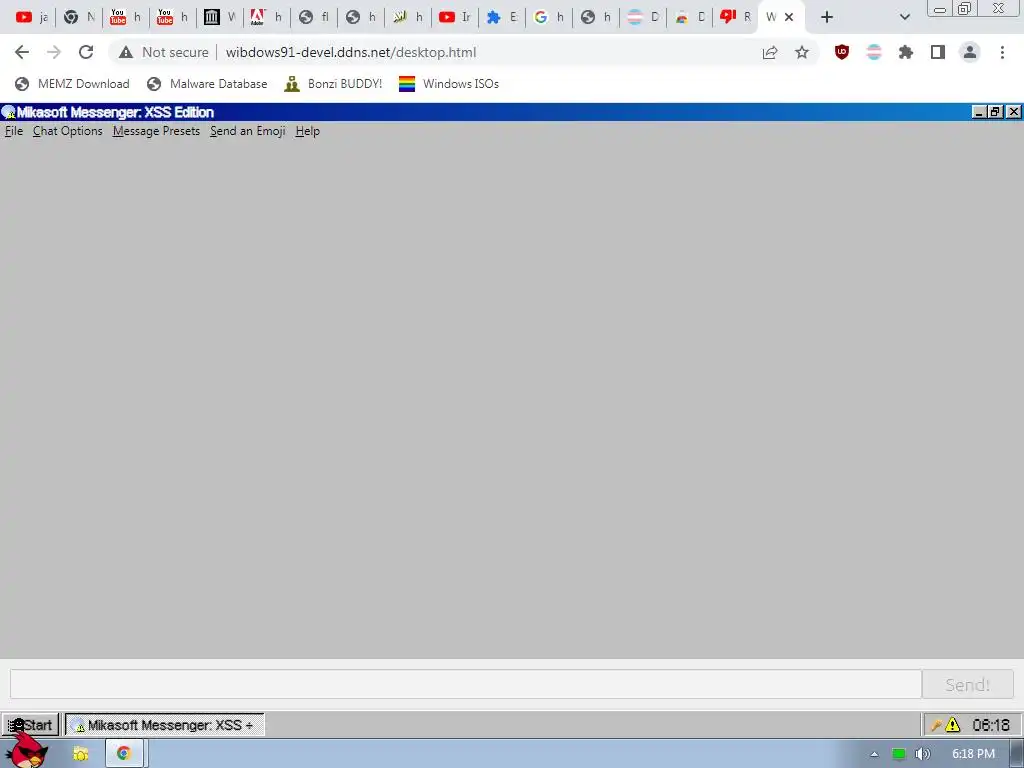Select the Mikasoft Messenger taskbar entry
1024x768 pixels.
[x=165, y=724]
